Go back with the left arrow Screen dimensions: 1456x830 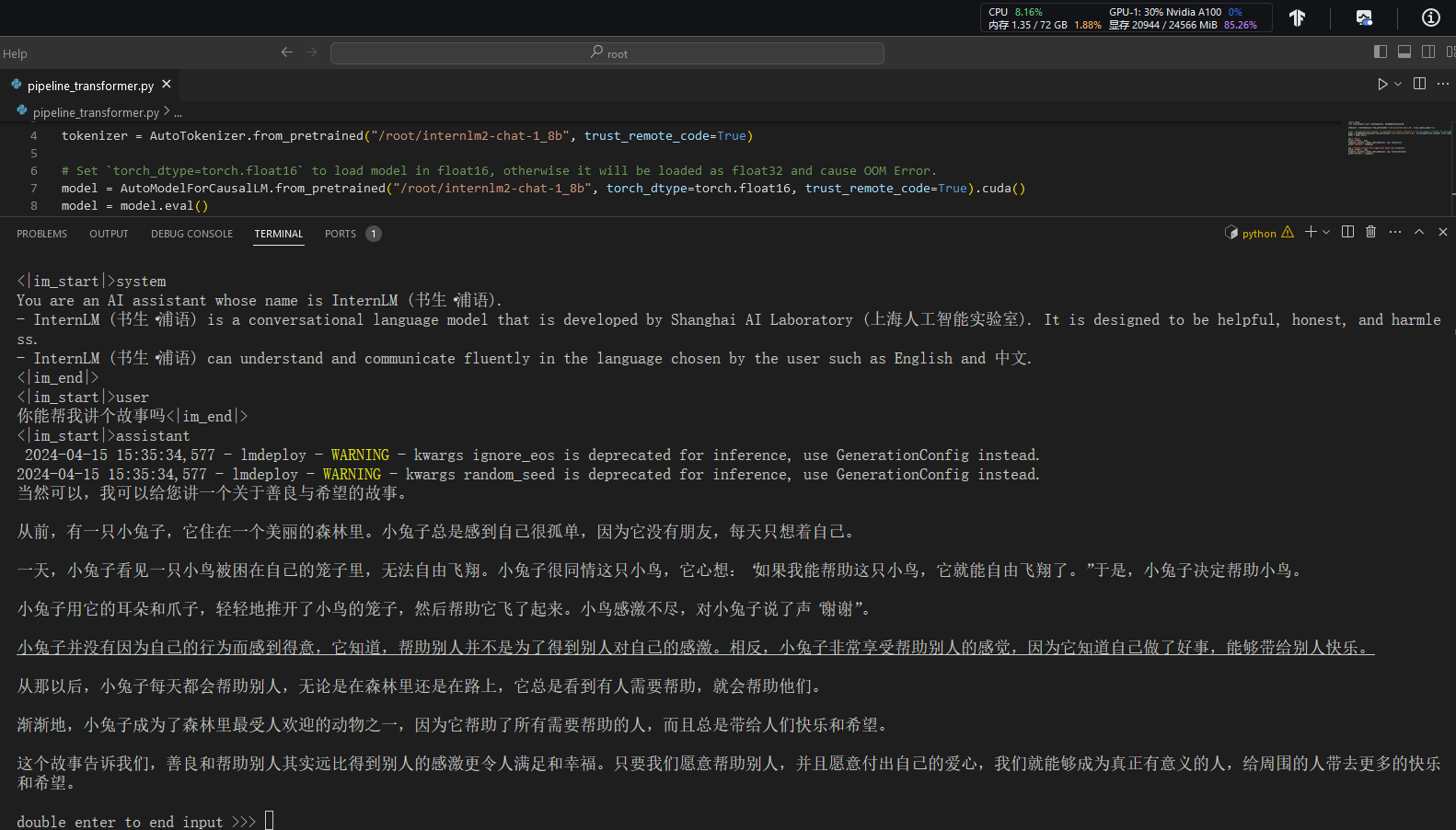[287, 52]
